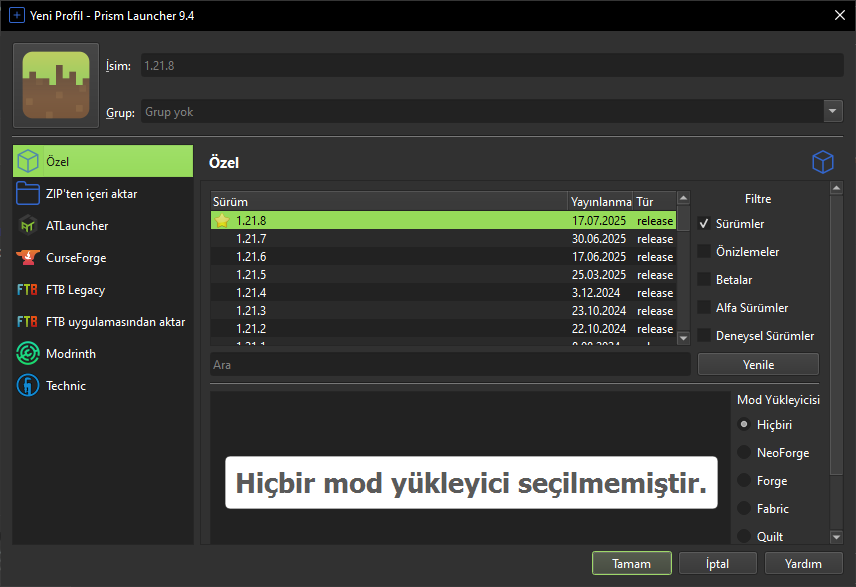The height and width of the screenshot is (587, 856).
Task: Click the right panel scroll-down arrow
Action: tap(836, 537)
